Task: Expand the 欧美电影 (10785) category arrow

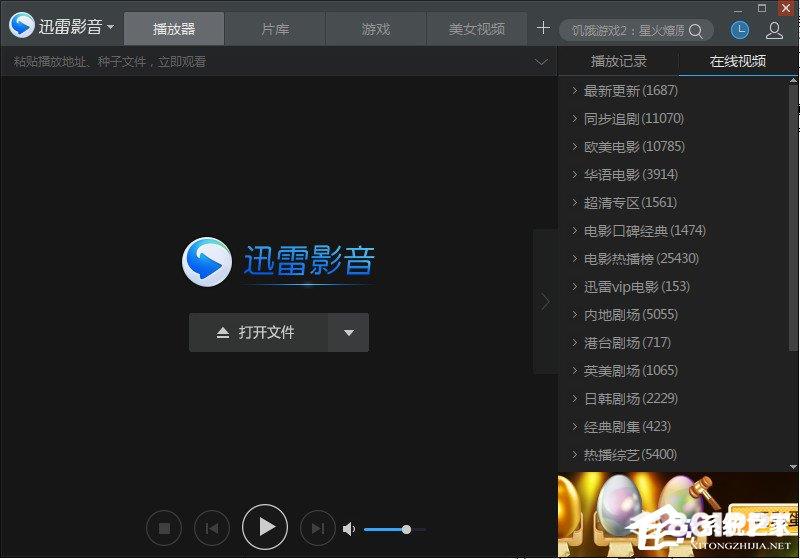Action: pyautogui.click(x=574, y=146)
